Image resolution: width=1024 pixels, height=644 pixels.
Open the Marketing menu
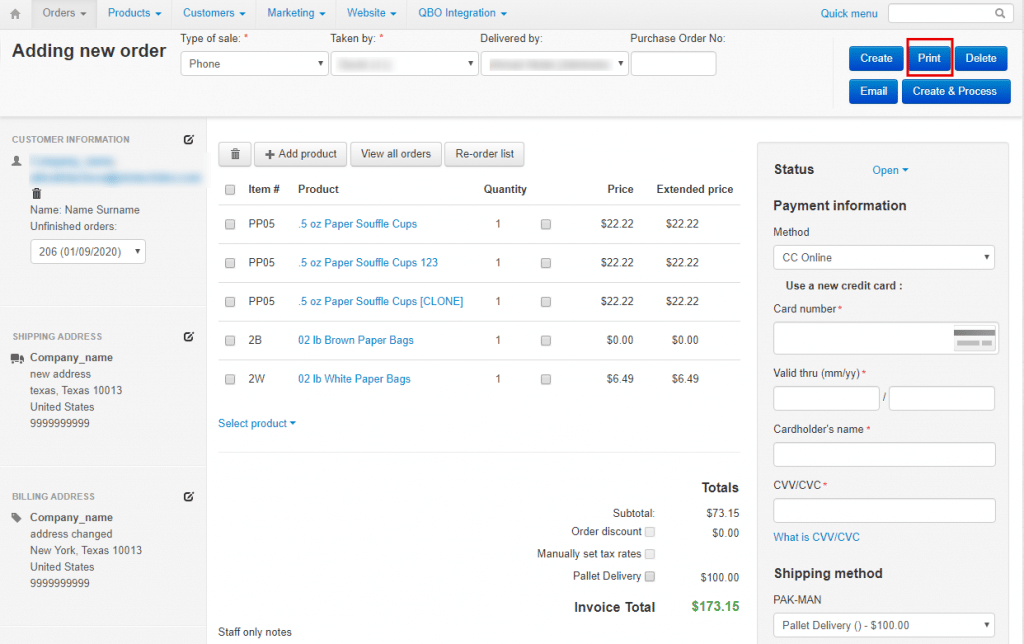tap(296, 13)
